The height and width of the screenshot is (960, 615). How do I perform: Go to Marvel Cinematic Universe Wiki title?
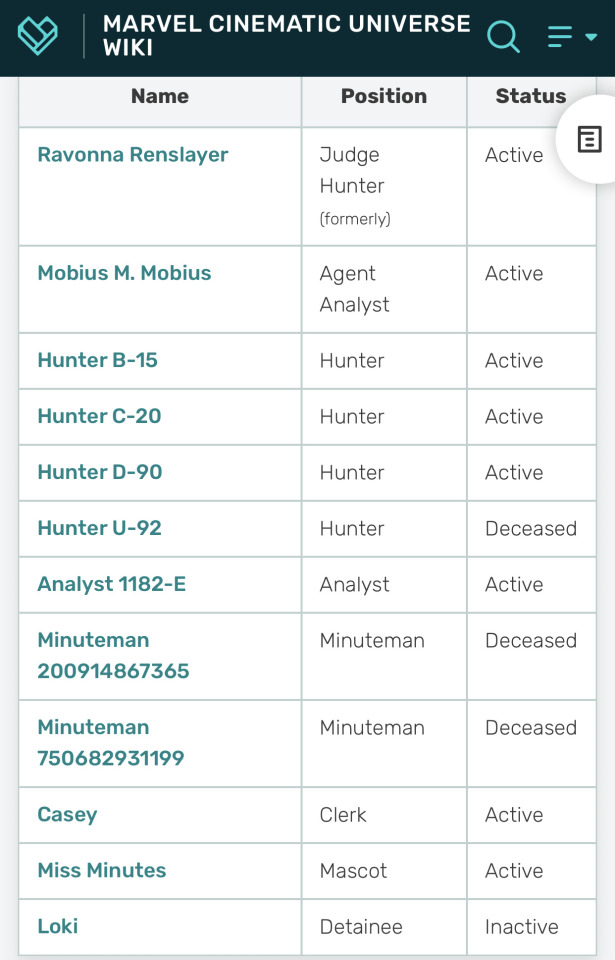(286, 36)
